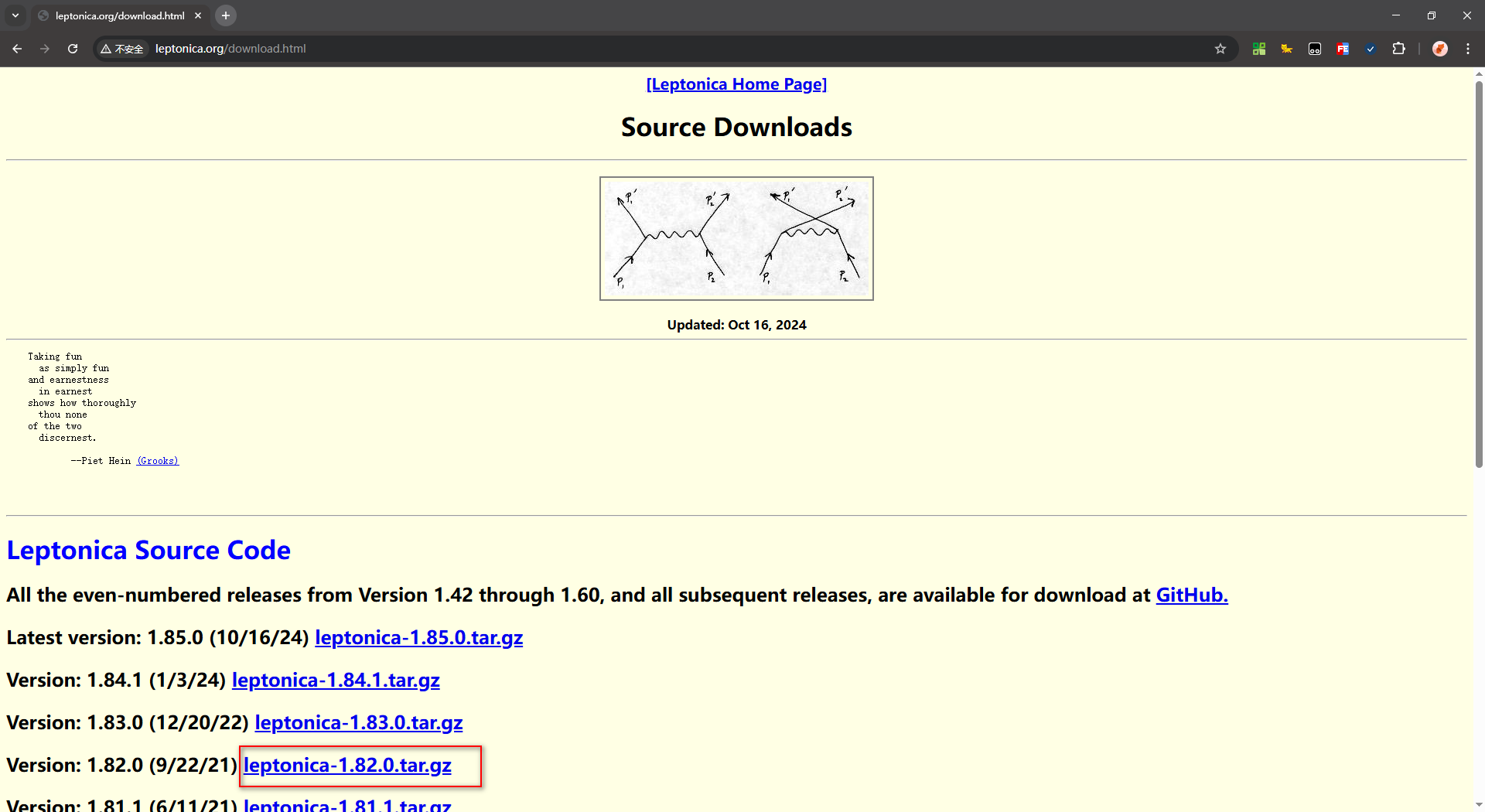The height and width of the screenshot is (812, 1485).
Task: Open the Grooks link
Action: click(x=158, y=461)
